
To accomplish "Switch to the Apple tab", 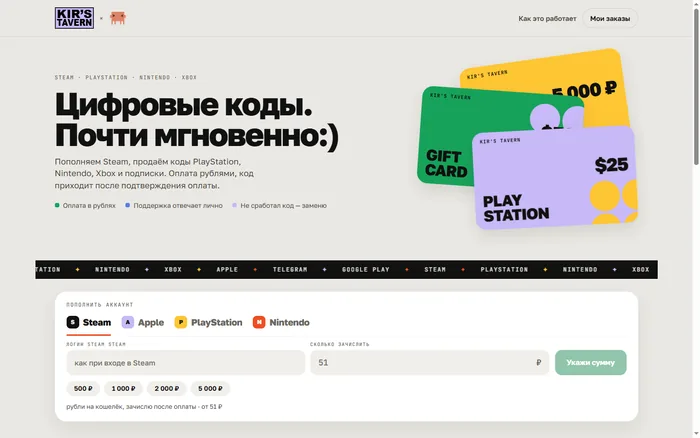I will [x=143, y=322].
